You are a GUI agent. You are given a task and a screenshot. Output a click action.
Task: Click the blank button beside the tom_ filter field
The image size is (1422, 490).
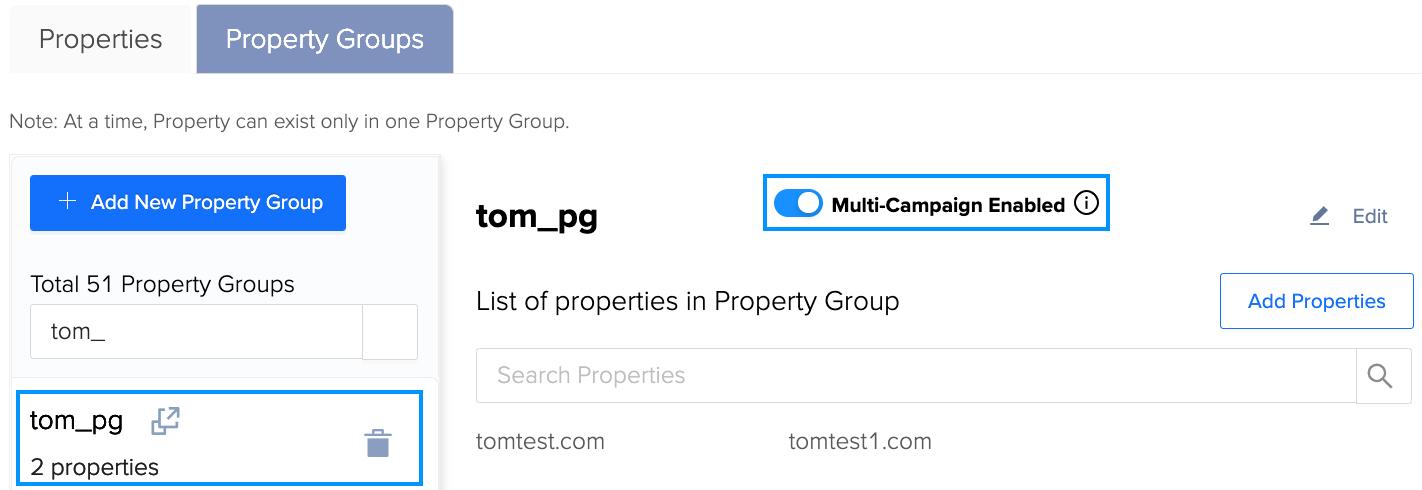click(x=390, y=332)
